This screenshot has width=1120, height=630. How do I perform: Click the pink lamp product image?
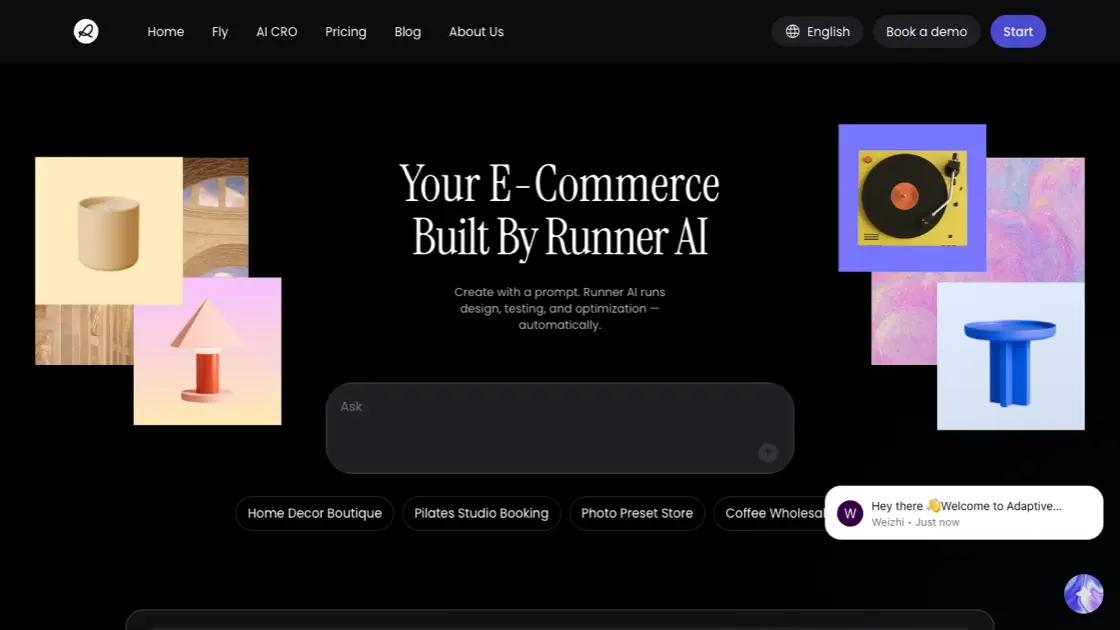pos(207,351)
